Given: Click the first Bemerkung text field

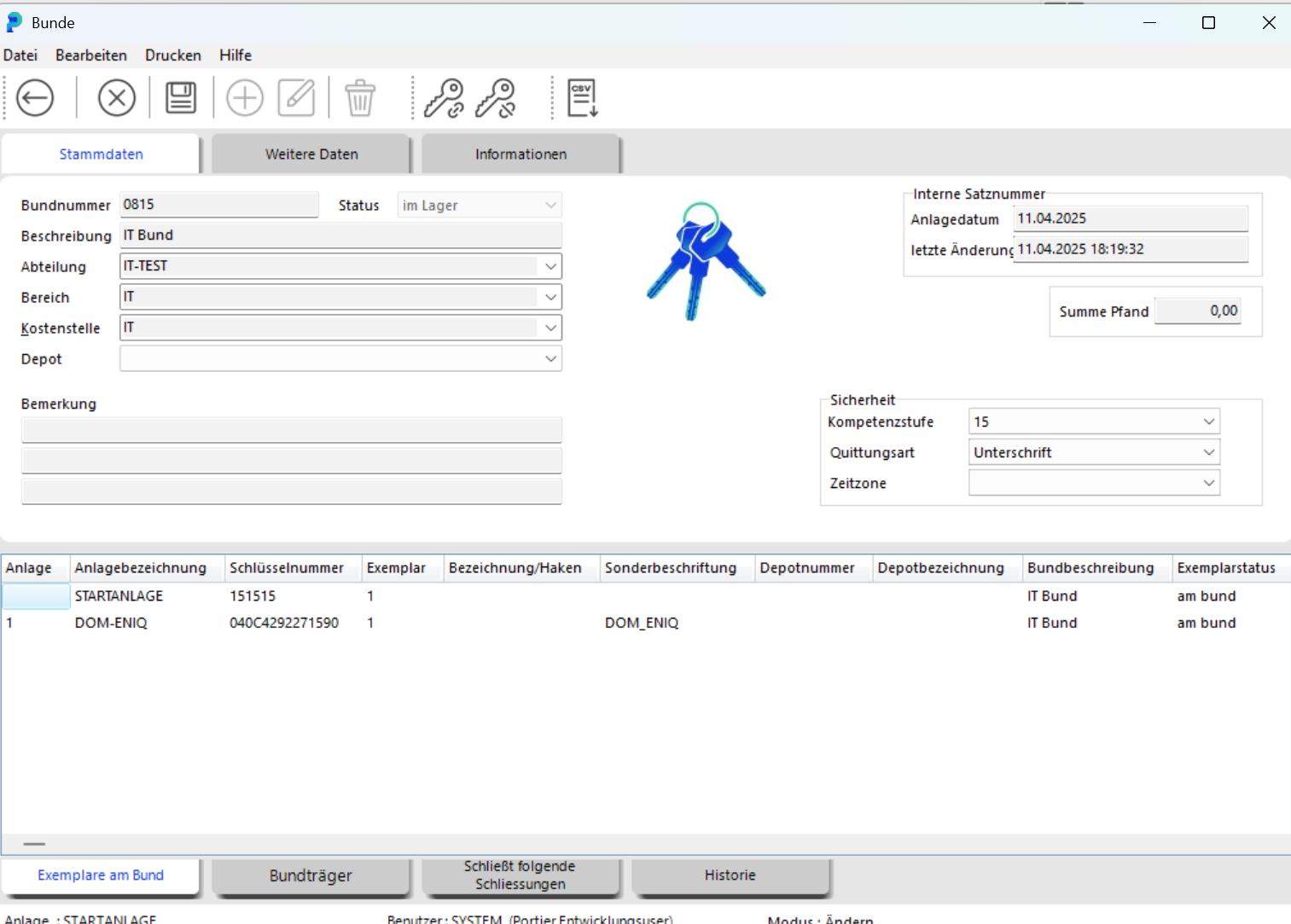Looking at the screenshot, I should click(291, 430).
